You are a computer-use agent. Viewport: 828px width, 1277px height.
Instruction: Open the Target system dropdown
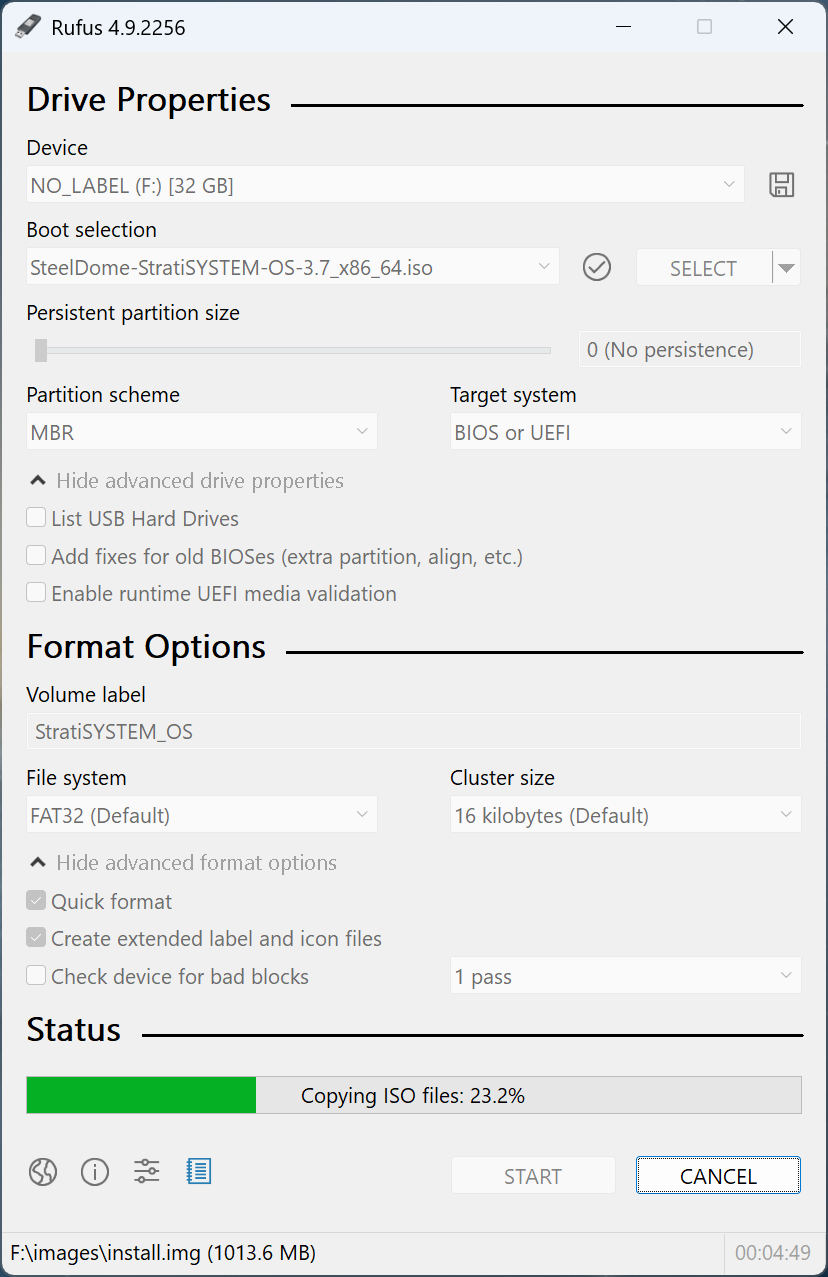[x=625, y=432]
